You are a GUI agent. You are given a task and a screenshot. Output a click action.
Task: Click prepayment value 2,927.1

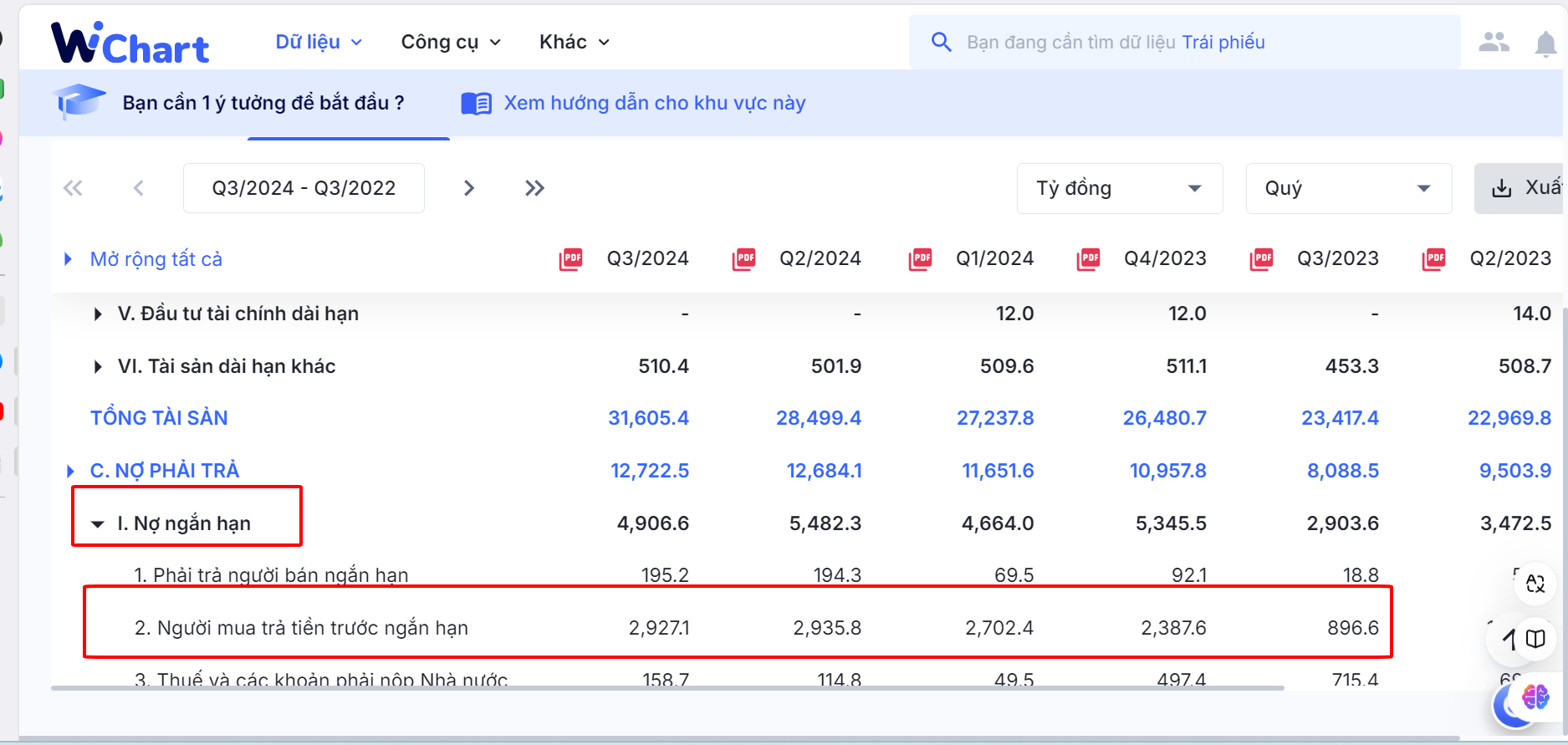659,628
